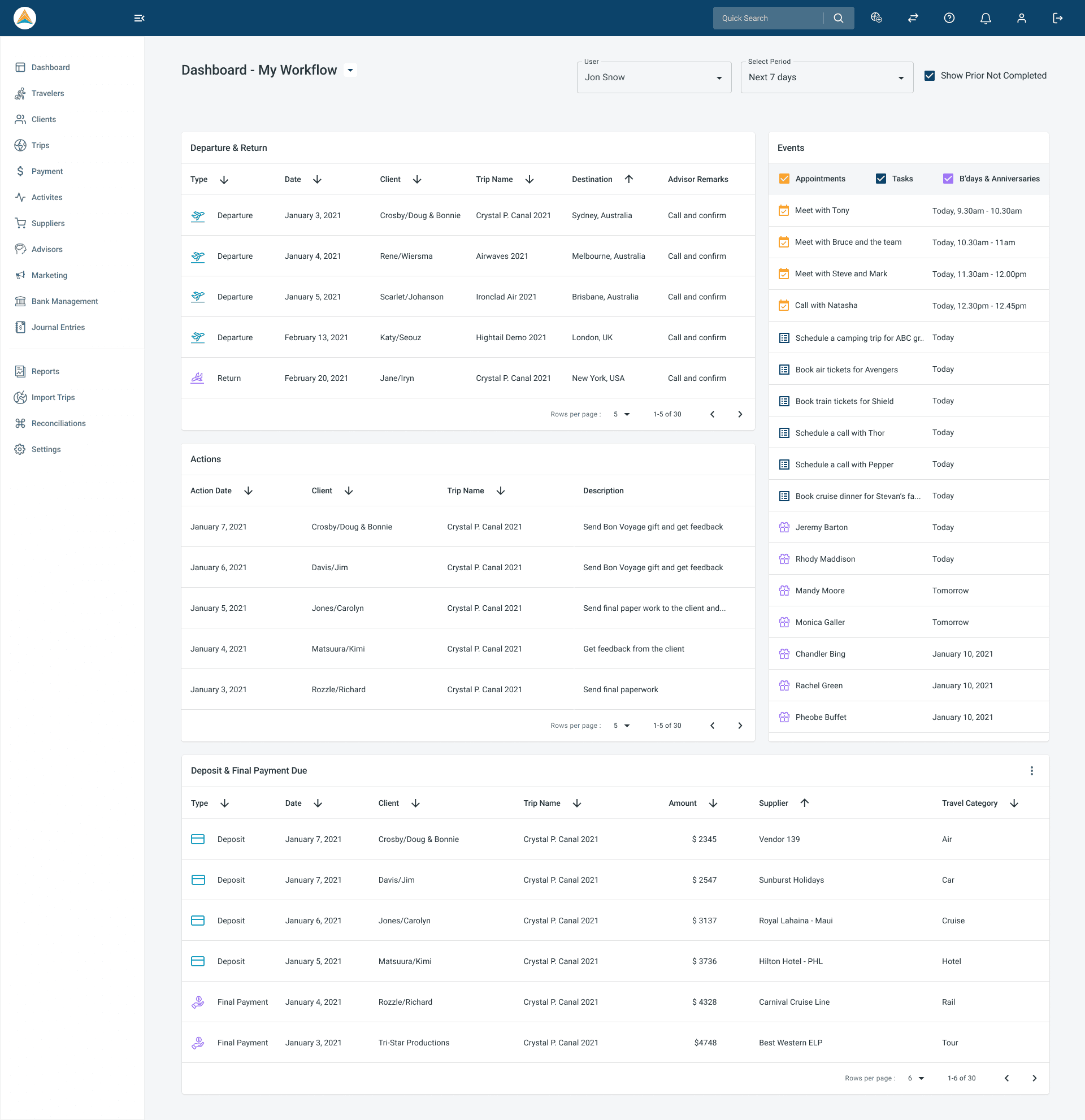This screenshot has height=1120, width=1085.
Task: Toggle B'days & Anniversaries purple checkbox
Action: coord(948,179)
